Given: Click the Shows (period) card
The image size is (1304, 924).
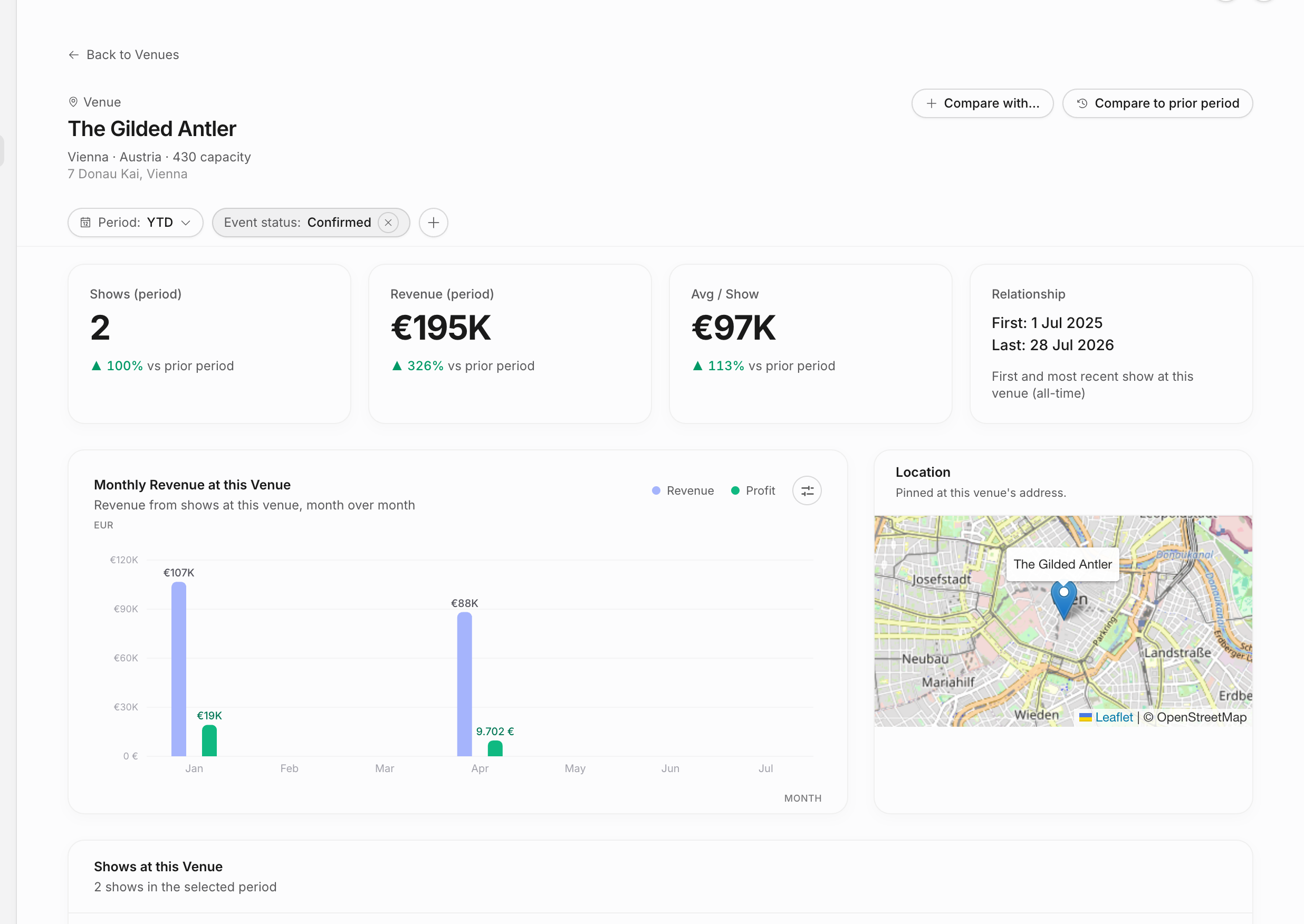Looking at the screenshot, I should (x=209, y=344).
